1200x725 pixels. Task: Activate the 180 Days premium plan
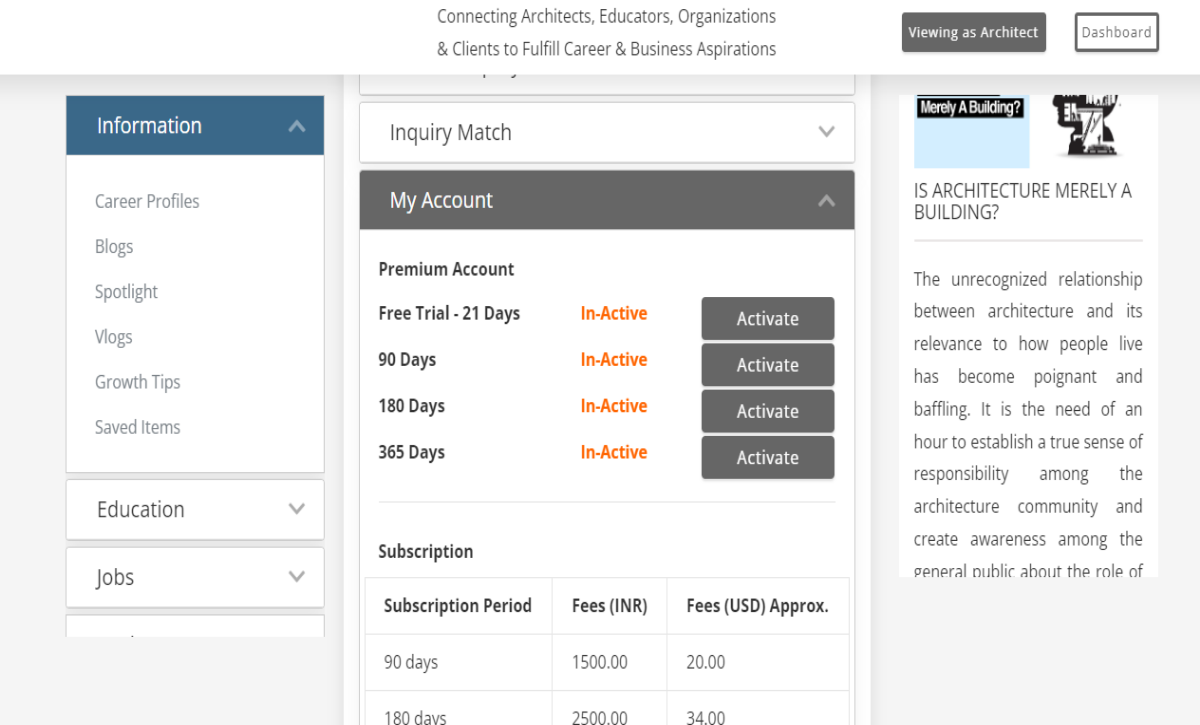point(768,411)
